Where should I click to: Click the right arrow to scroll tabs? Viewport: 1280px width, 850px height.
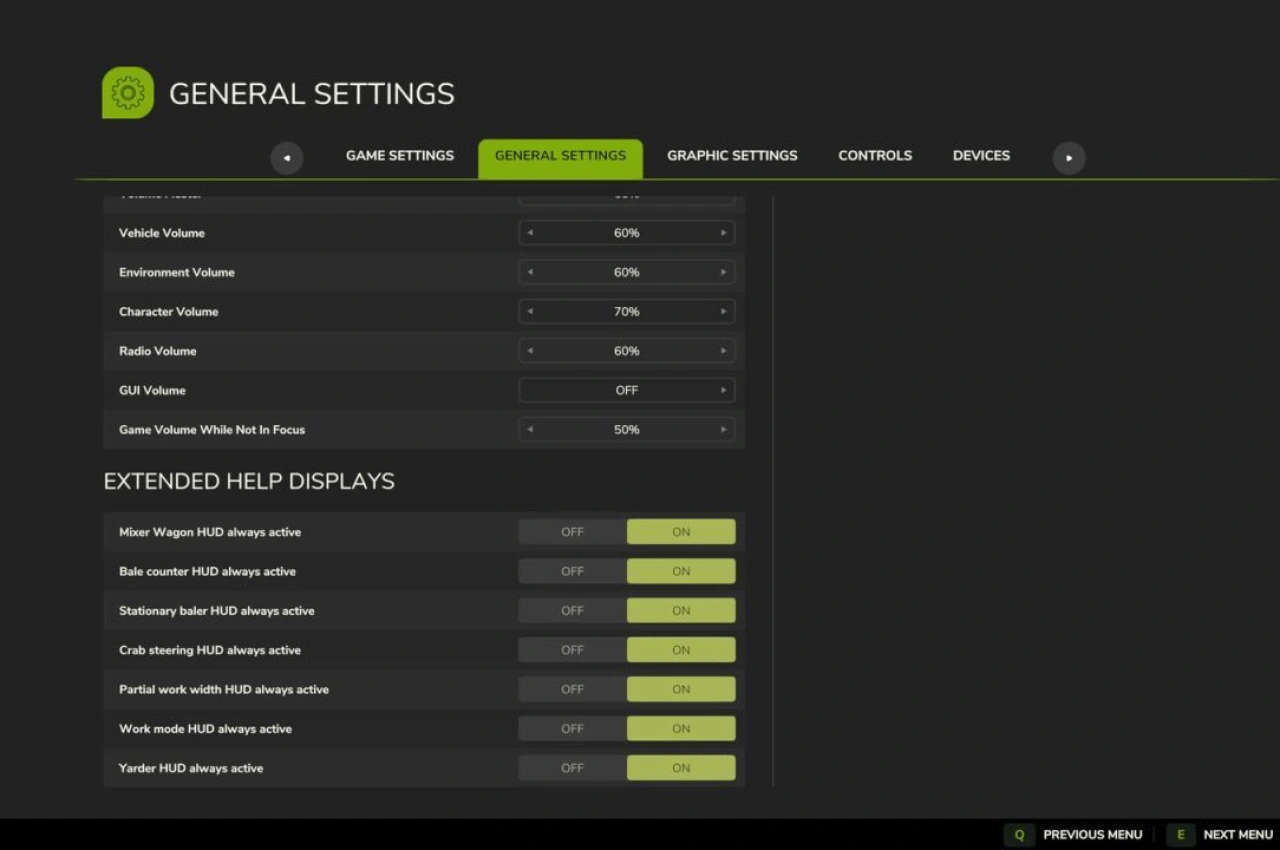(1068, 158)
